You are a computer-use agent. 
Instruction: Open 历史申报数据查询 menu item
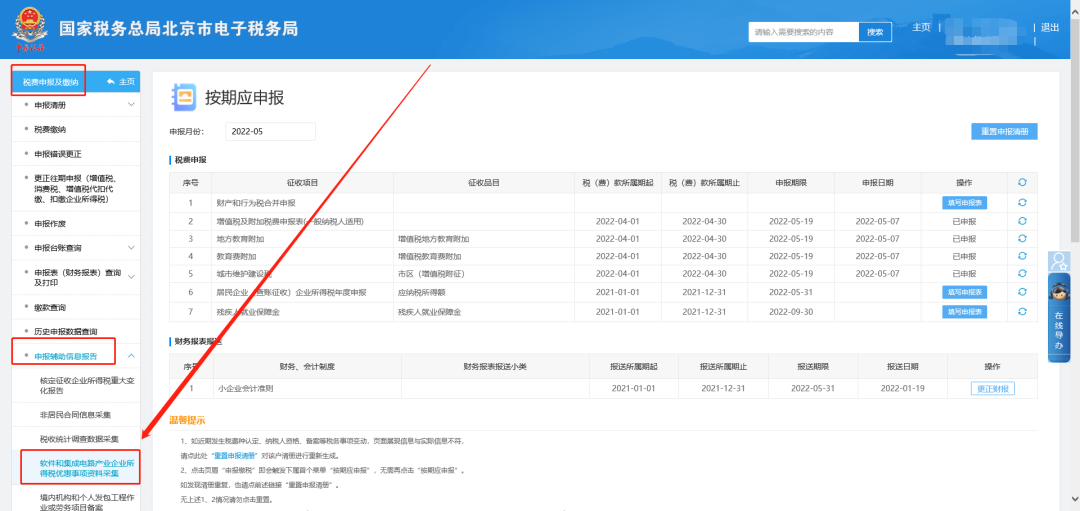point(65,331)
